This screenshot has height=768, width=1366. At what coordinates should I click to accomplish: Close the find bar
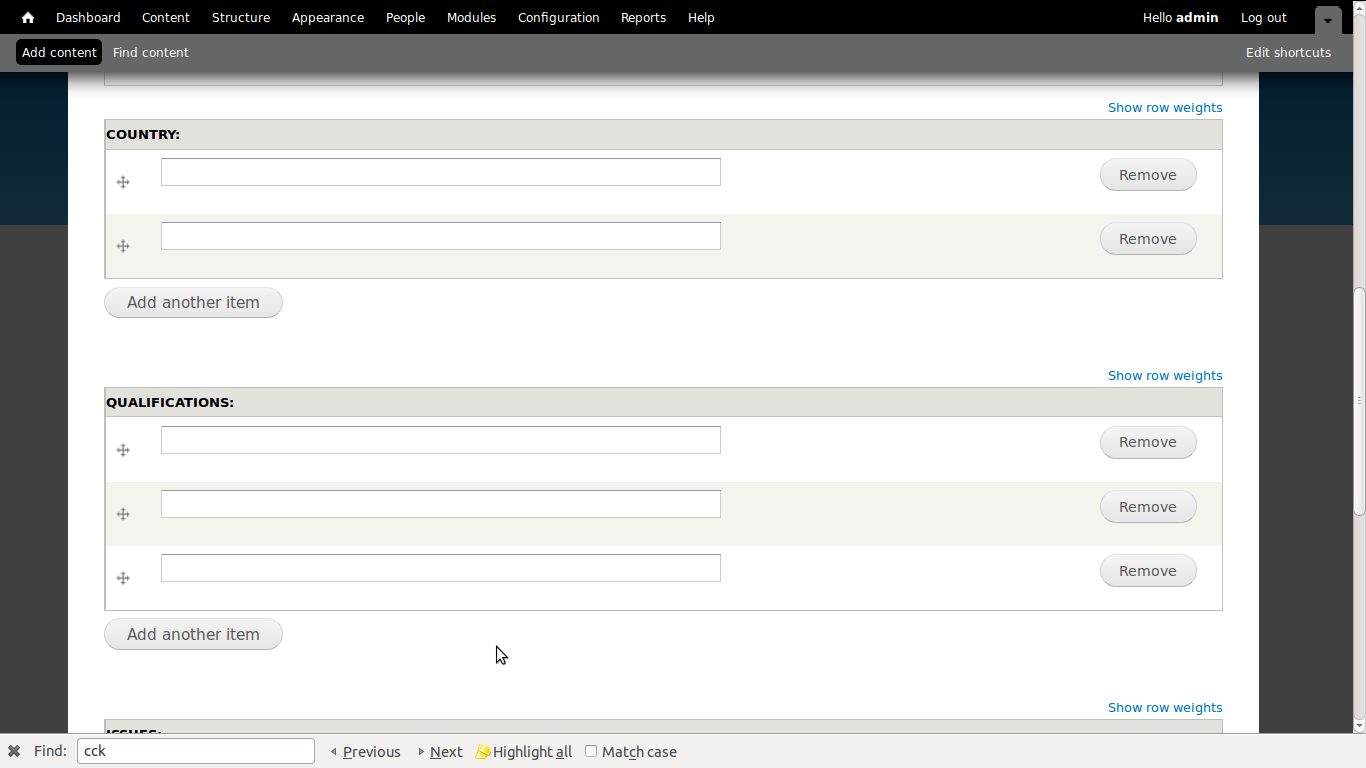coord(14,751)
